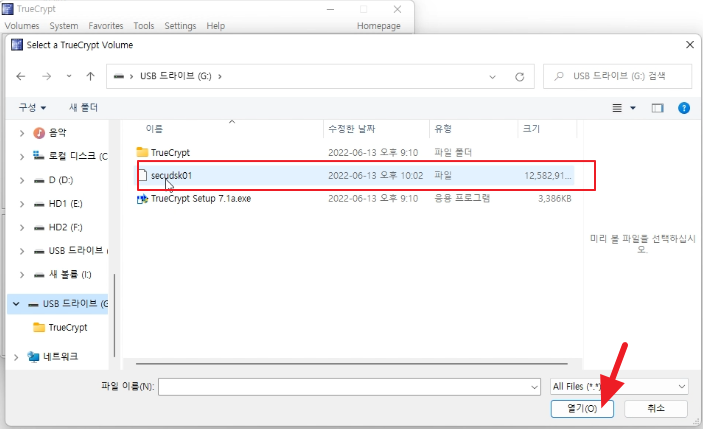Toggle the preview pane icon
This screenshot has height=429, width=703.
coord(657,108)
